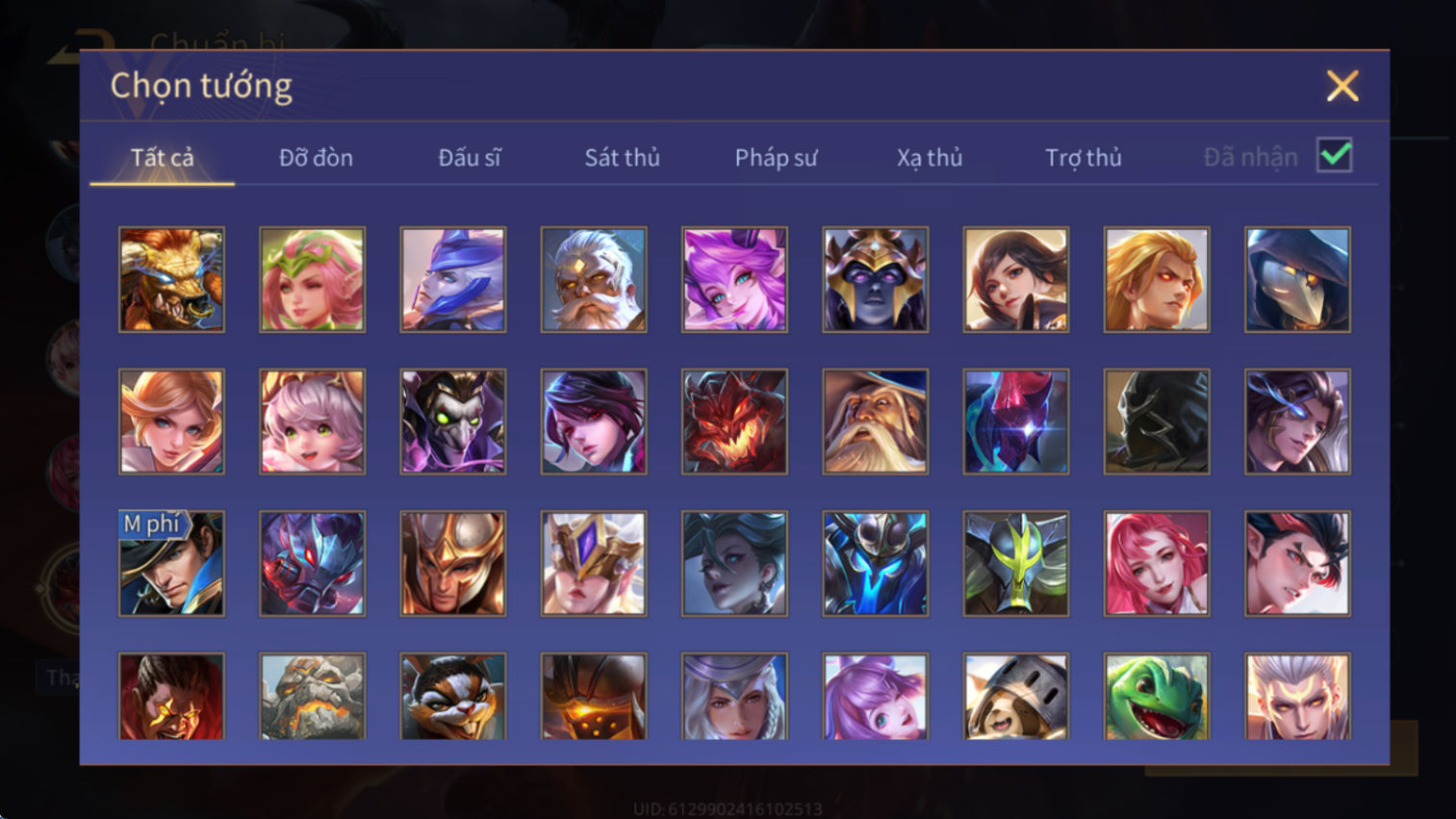Select the golden lion beast hero portrait

pyautogui.click(x=171, y=280)
